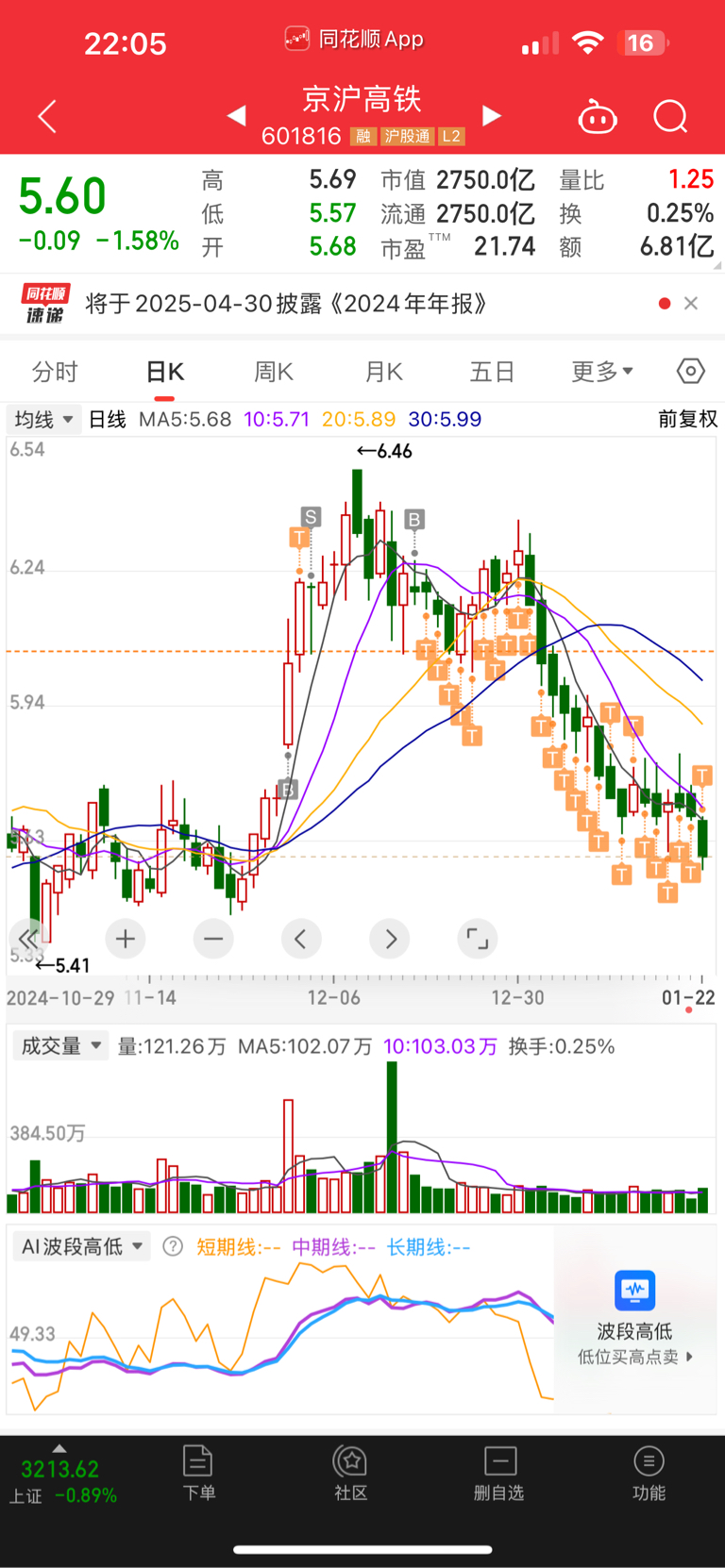725x1568 pixels.
Task: Tap the 01-22 date label
Action: click(688, 997)
